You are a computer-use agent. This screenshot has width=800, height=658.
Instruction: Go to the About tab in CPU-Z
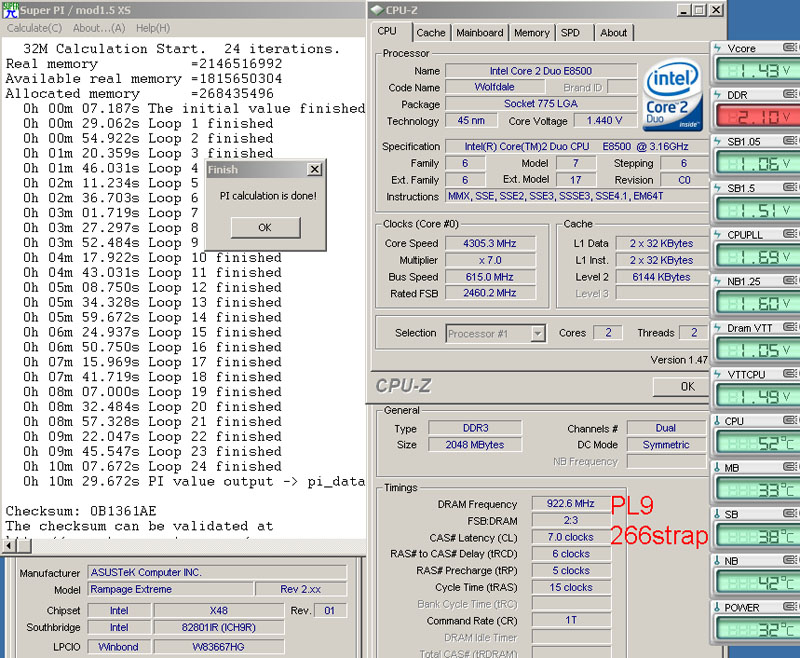coord(613,33)
